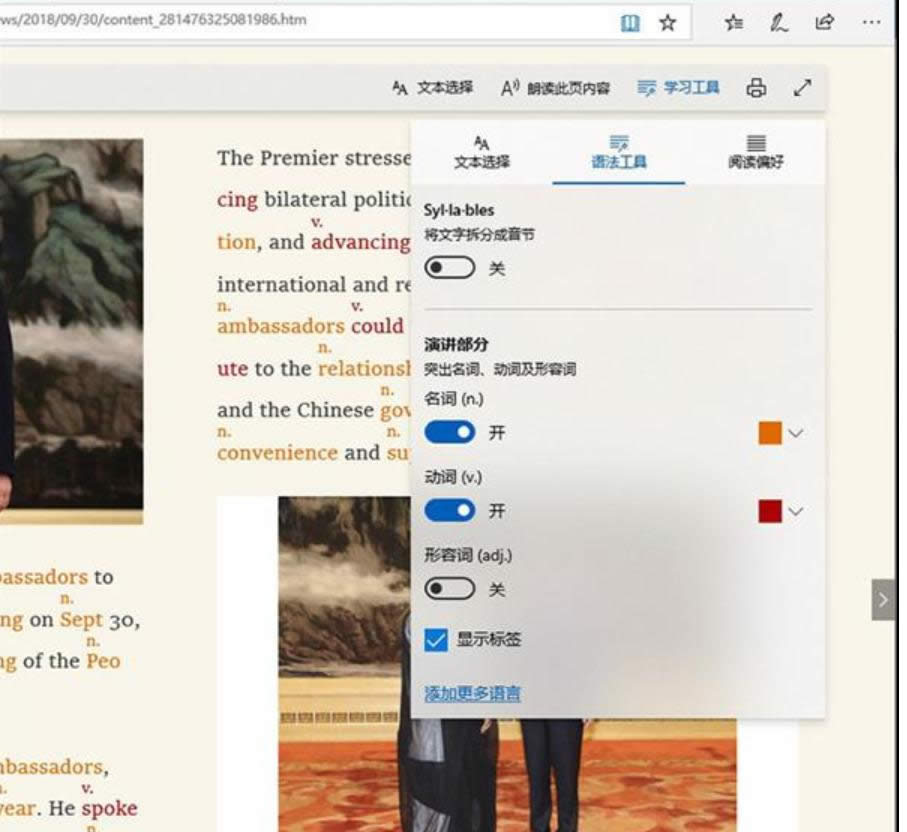The image size is (907, 832).
Task: Add page to favorites with star icon
Action: (668, 23)
